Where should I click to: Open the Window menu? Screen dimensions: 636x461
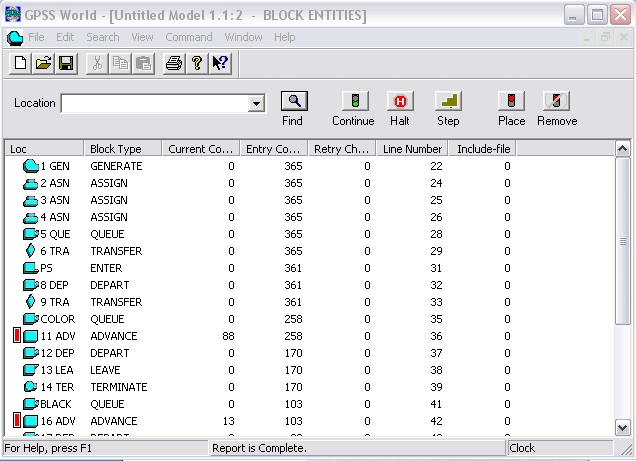[243, 37]
